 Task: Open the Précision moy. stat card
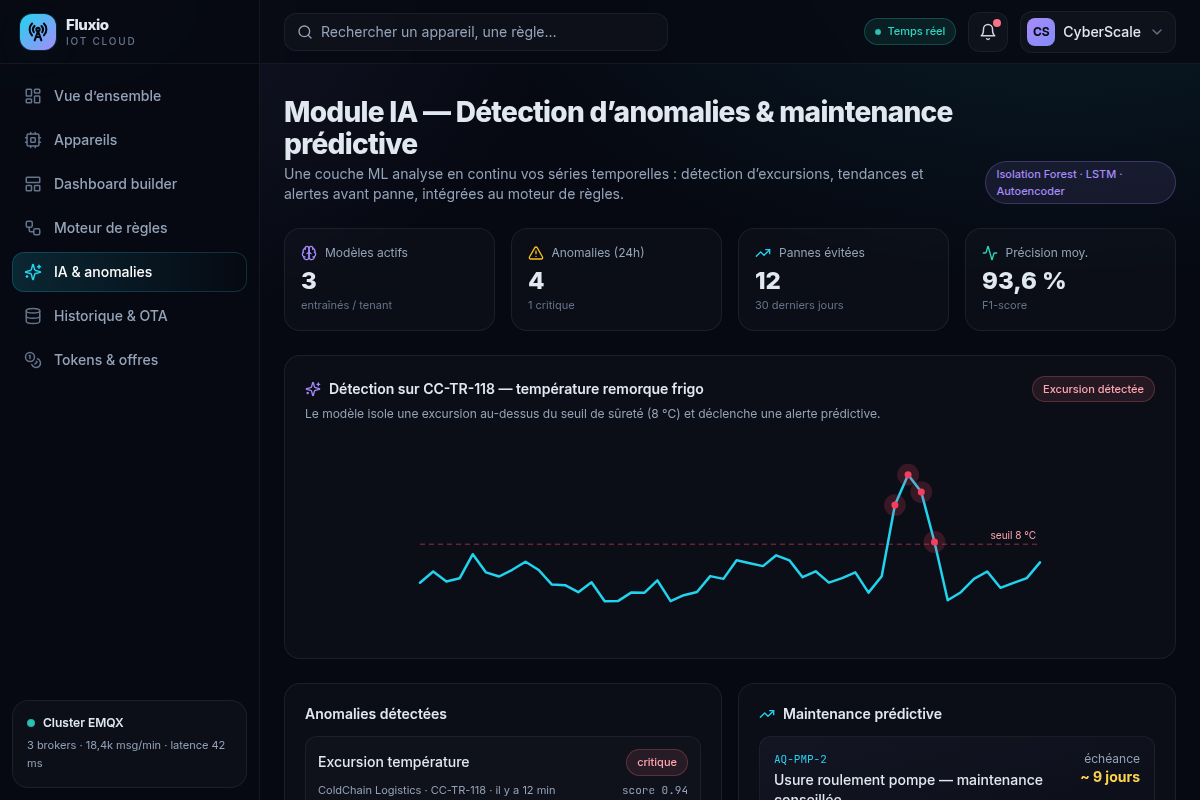(x=1070, y=279)
